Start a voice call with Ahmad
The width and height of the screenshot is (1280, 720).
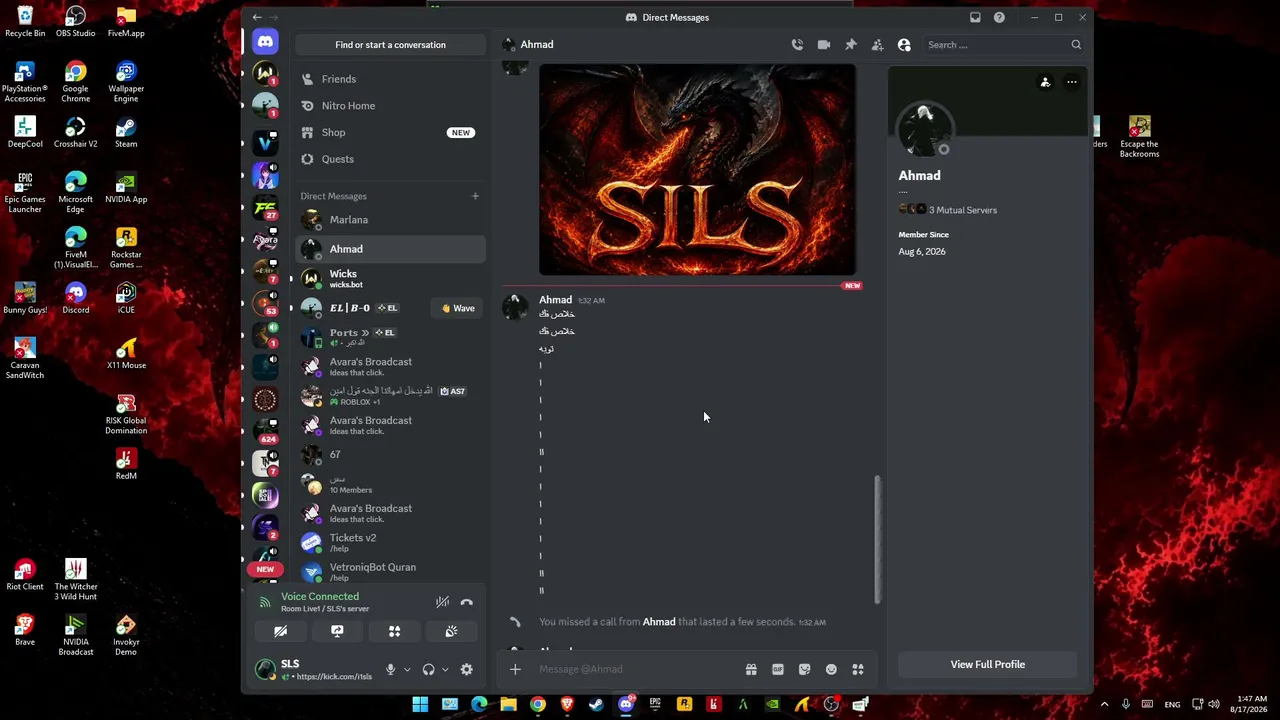point(797,45)
